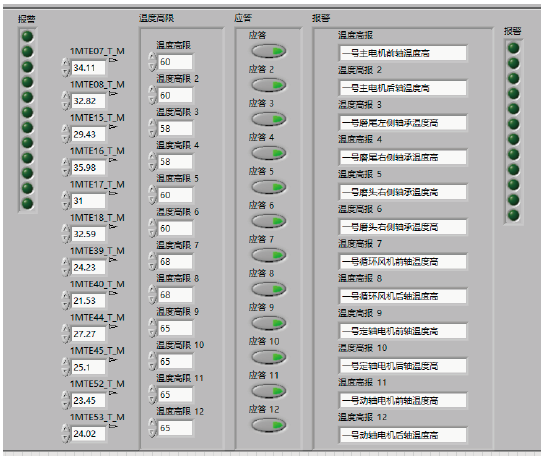Decrement the 1MTE16_T_M stepper
Image resolution: width=545 pixels, height=462 pixels.
pos(66,172)
